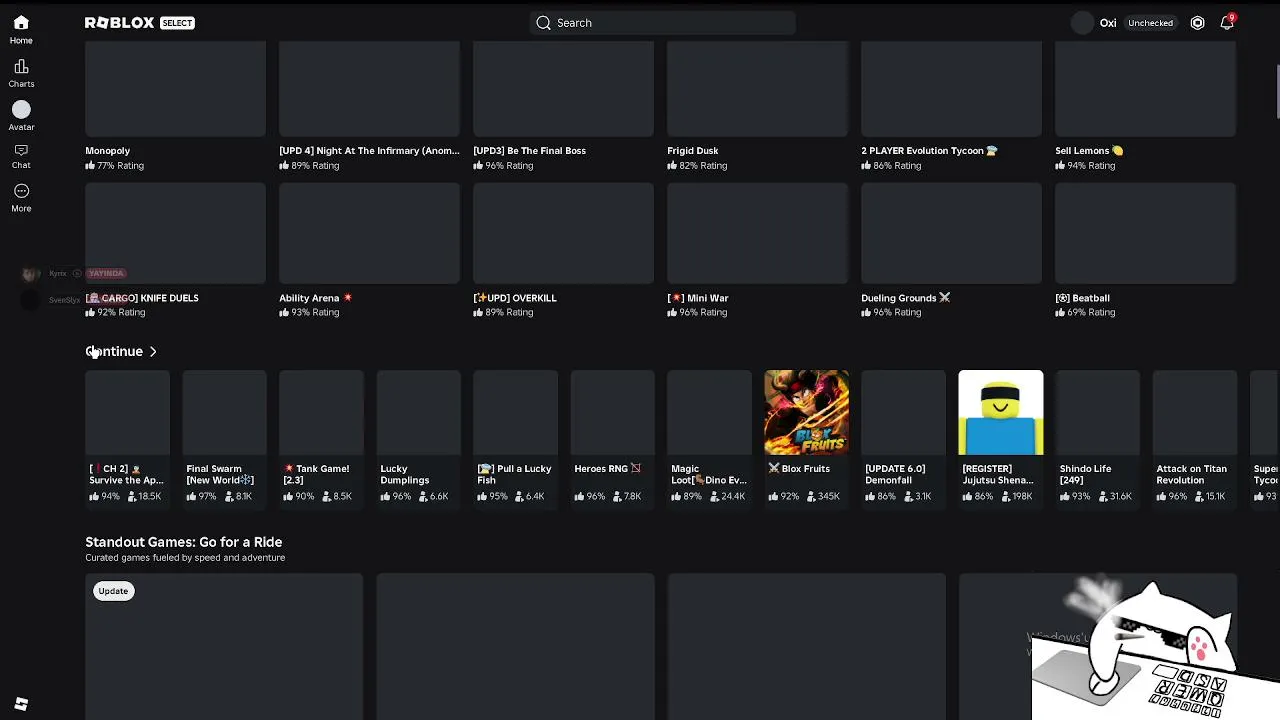This screenshot has height=720, width=1280.
Task: Click the Oxi profile avatar circle
Action: tap(1082, 23)
